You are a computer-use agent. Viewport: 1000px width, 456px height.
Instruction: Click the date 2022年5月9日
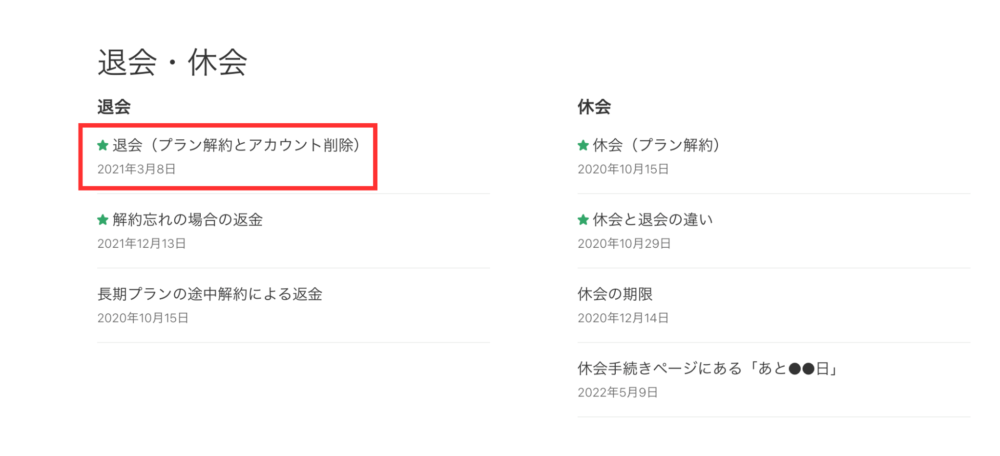point(617,392)
